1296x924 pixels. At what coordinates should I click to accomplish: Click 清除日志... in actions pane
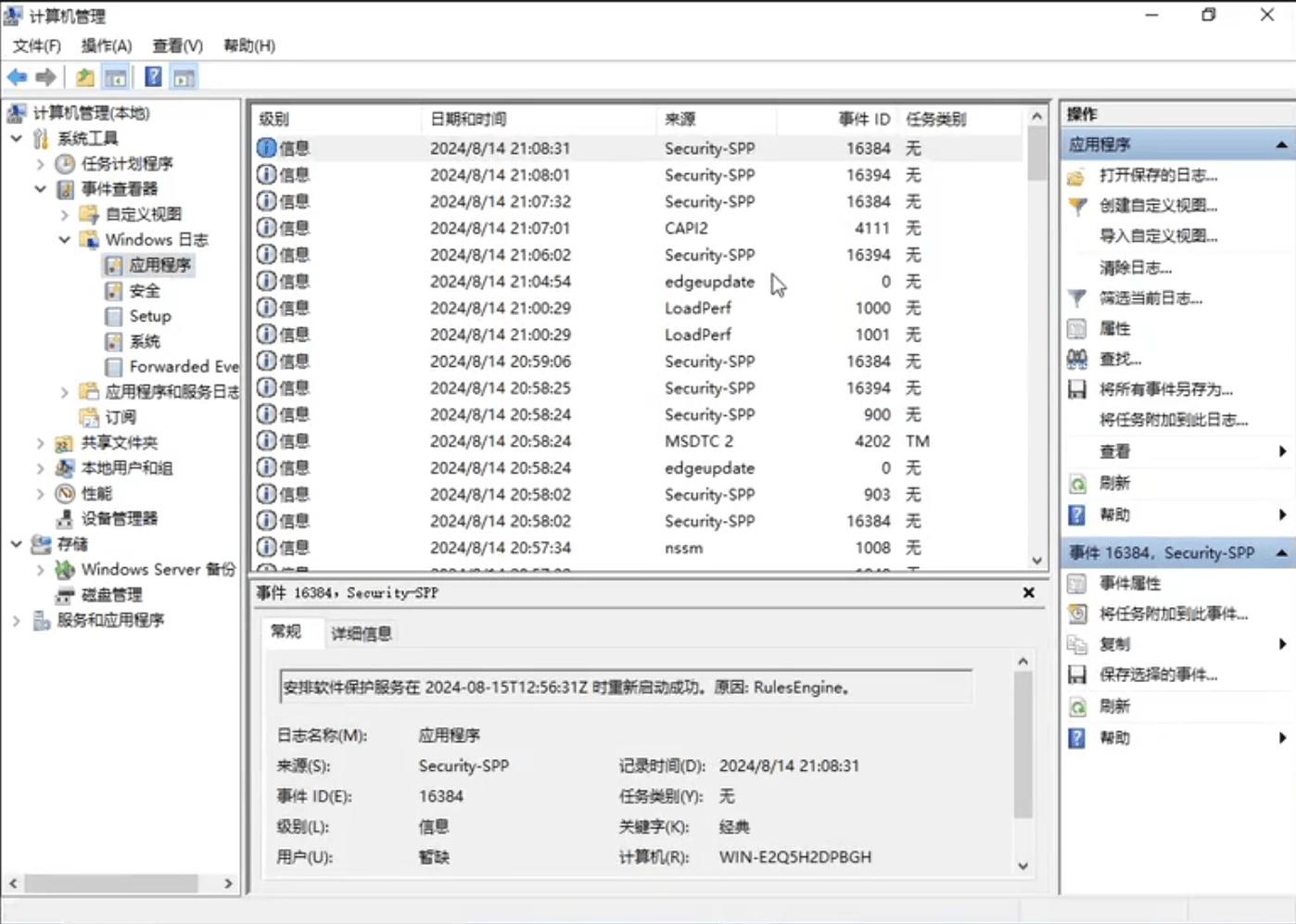click(1136, 268)
